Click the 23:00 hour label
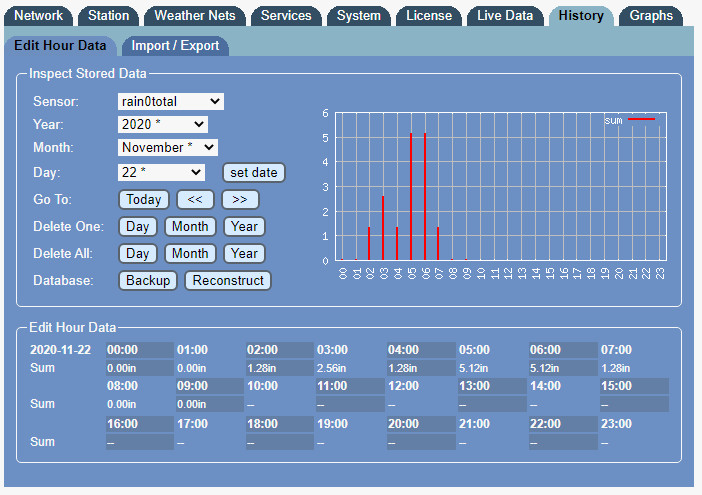 616,424
